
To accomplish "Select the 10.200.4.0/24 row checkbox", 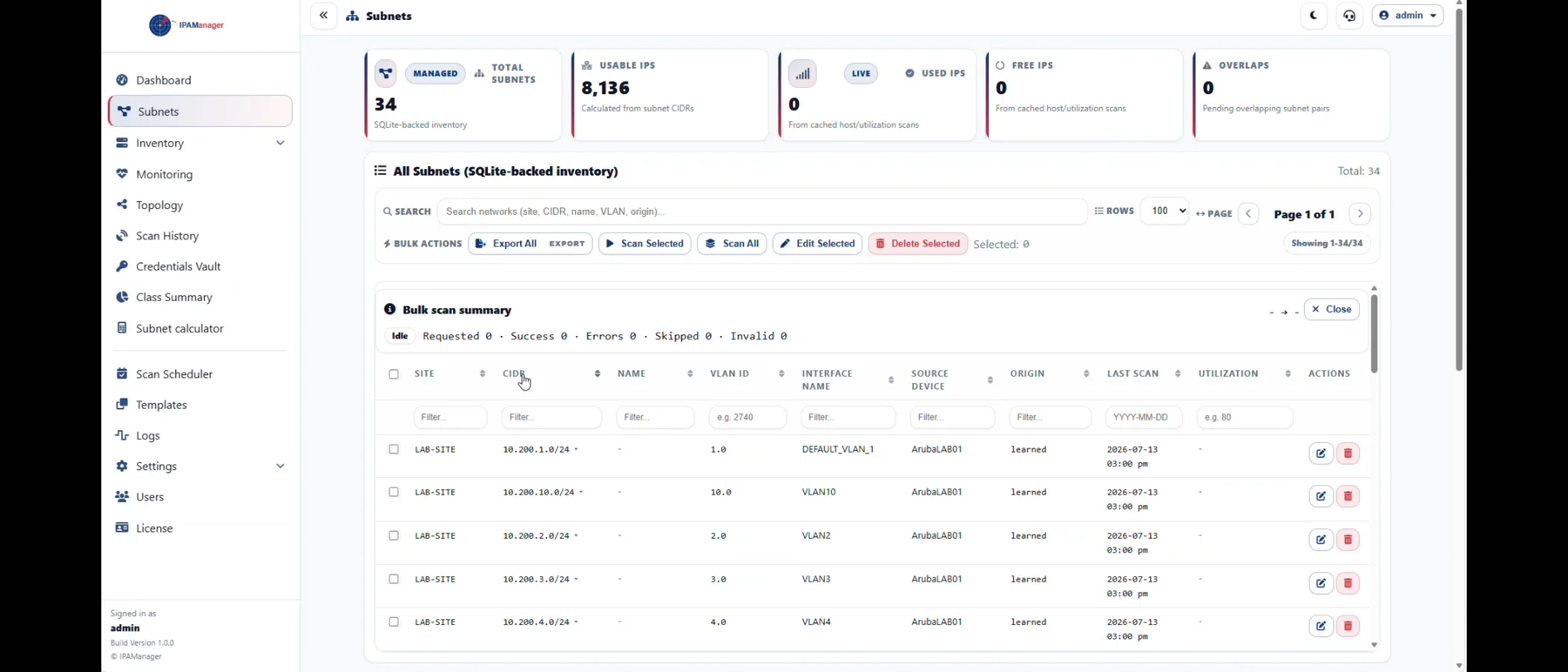I will pyautogui.click(x=394, y=622).
